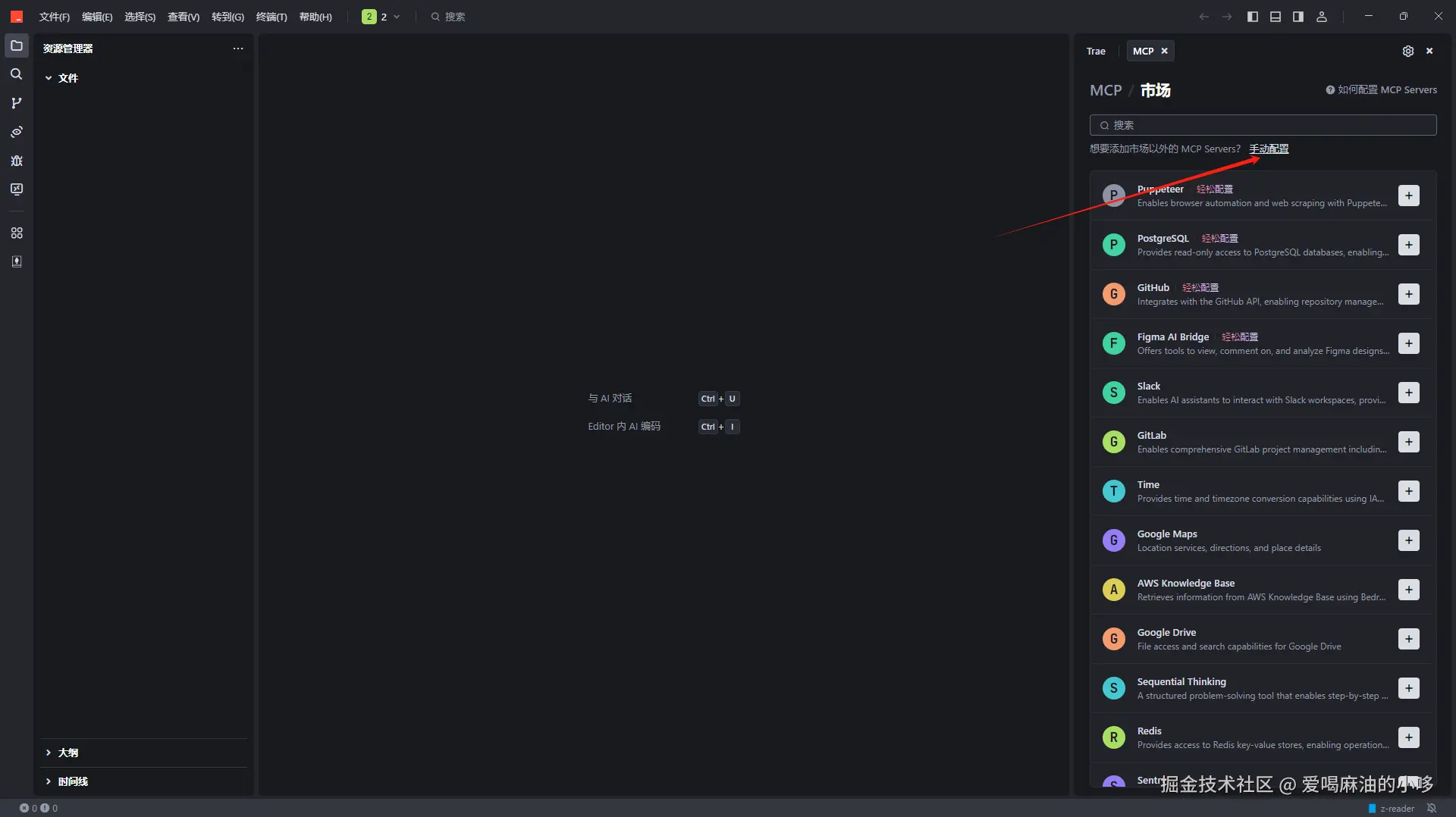The height and width of the screenshot is (817, 1456).
Task: Add the Time MCP server
Action: [1408, 491]
